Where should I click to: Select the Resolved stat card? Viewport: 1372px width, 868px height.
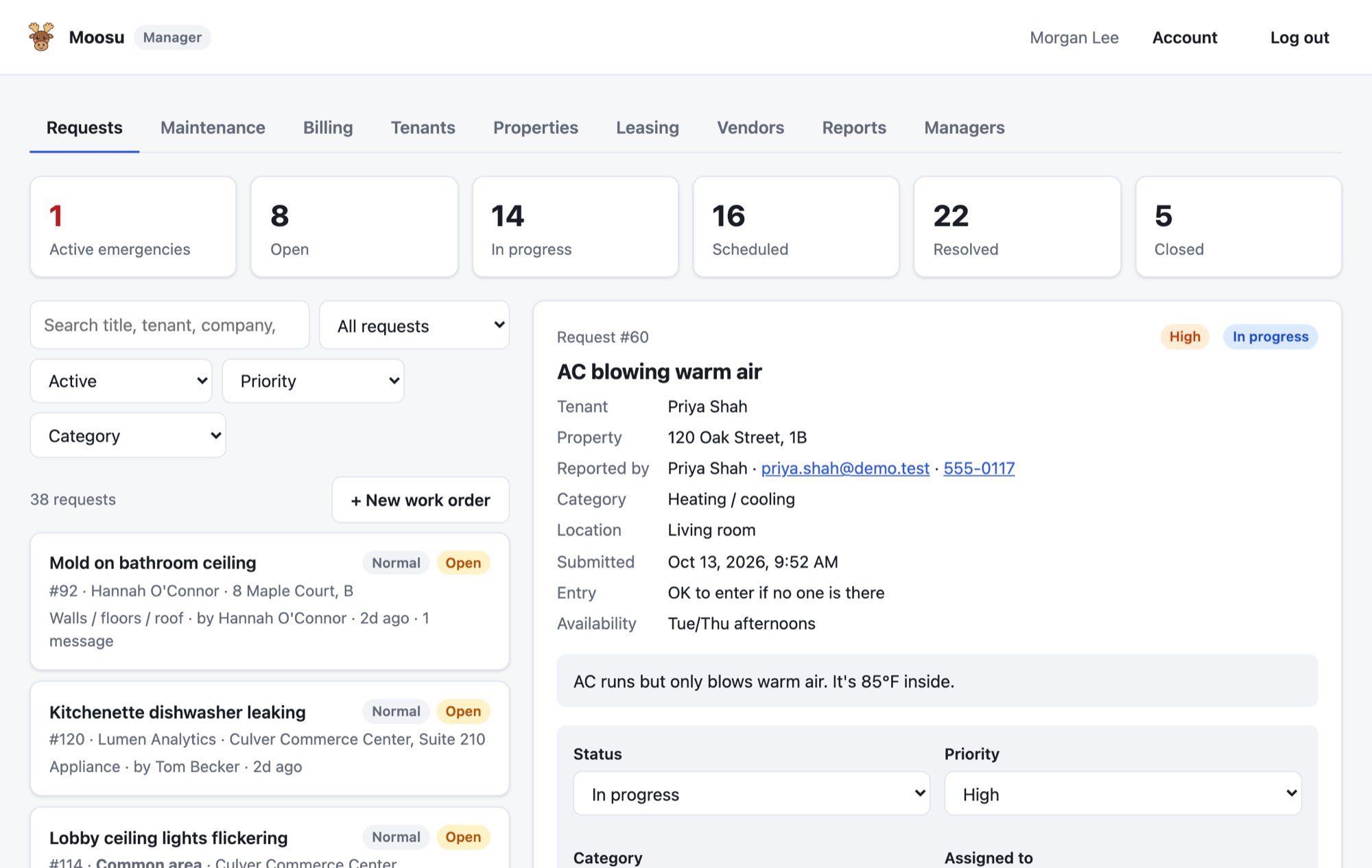pyautogui.click(x=1017, y=227)
